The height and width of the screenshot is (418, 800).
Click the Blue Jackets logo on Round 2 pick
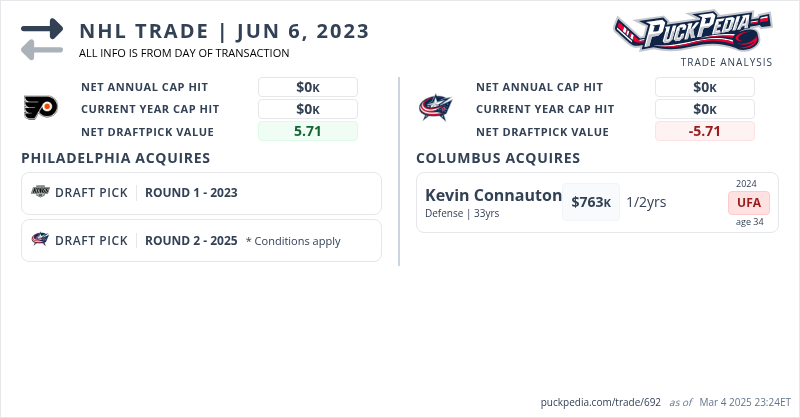[40, 240]
